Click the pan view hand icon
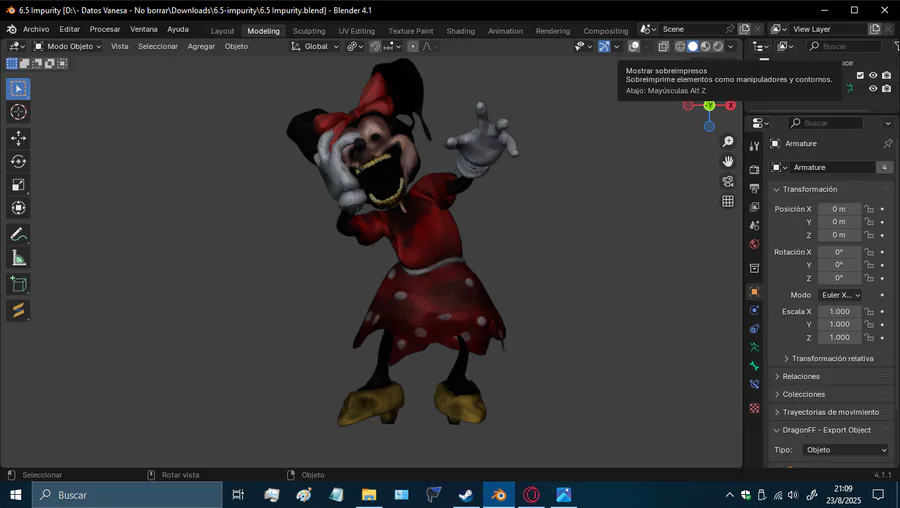Viewport: 900px width, 508px height. [x=728, y=162]
